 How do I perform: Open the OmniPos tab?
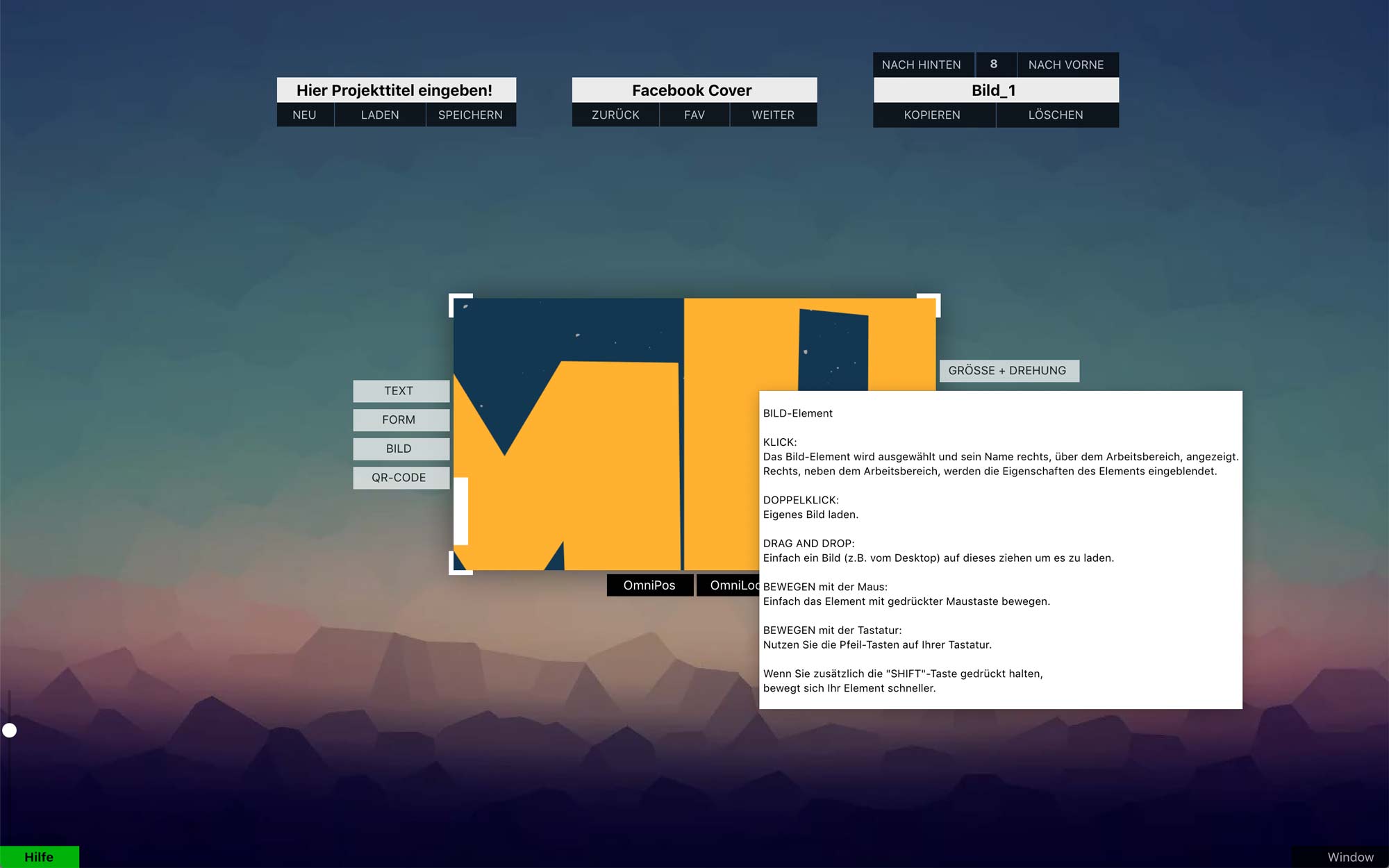coord(649,585)
